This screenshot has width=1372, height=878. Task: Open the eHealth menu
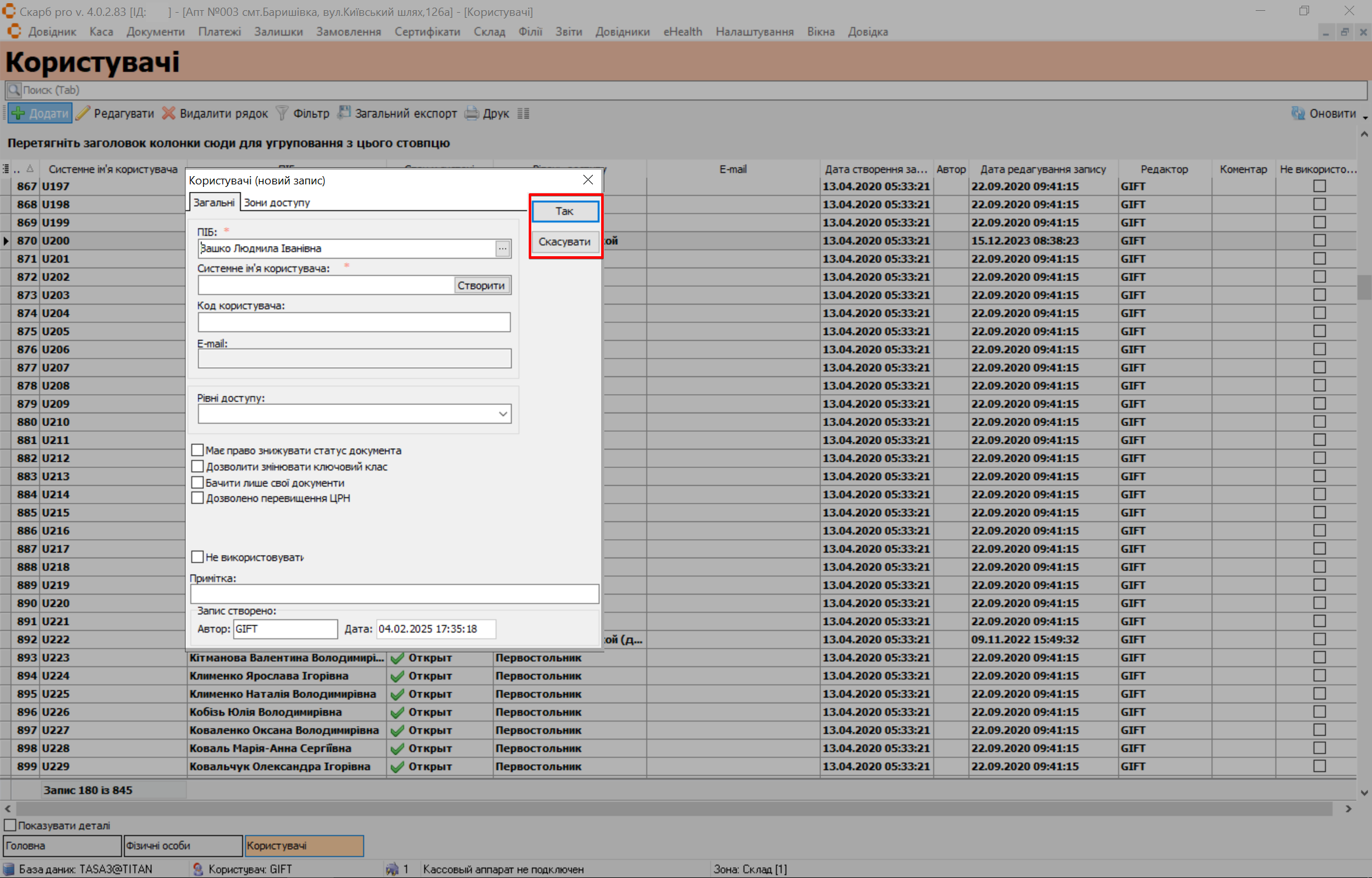click(682, 32)
